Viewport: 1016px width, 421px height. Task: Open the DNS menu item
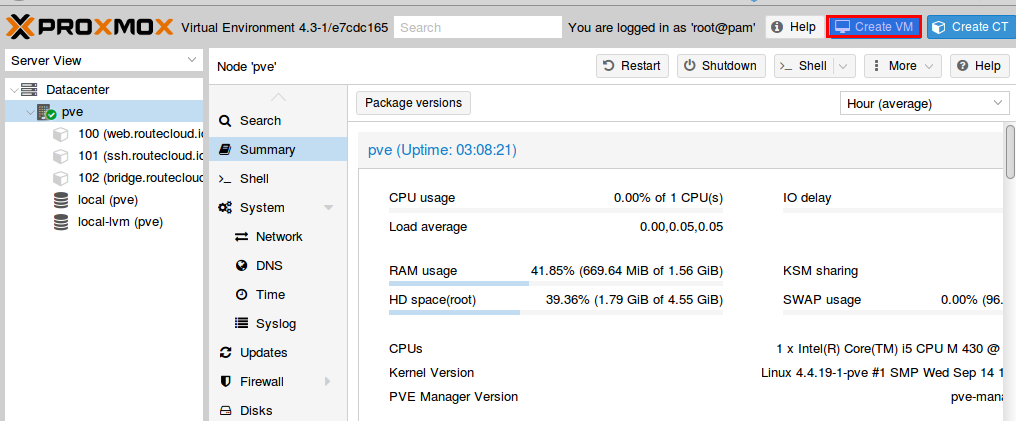tap(278, 266)
